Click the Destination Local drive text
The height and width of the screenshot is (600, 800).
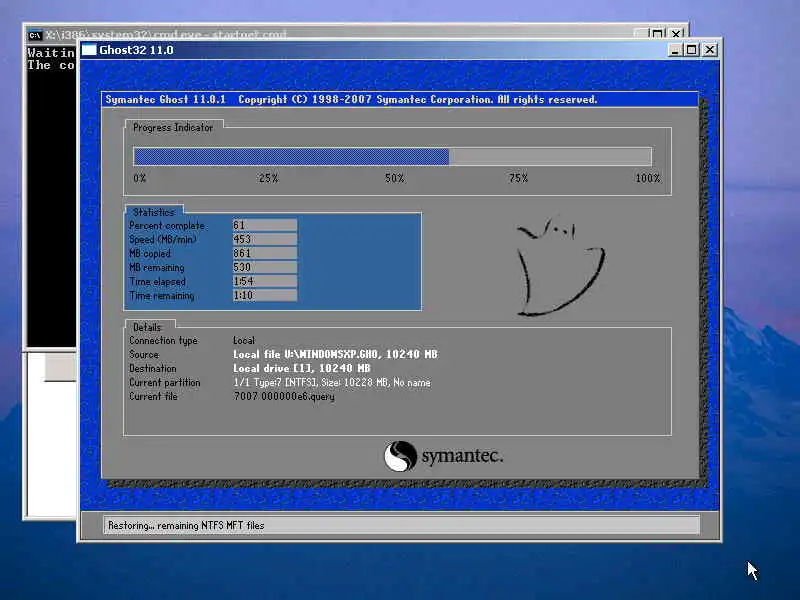[302, 368]
